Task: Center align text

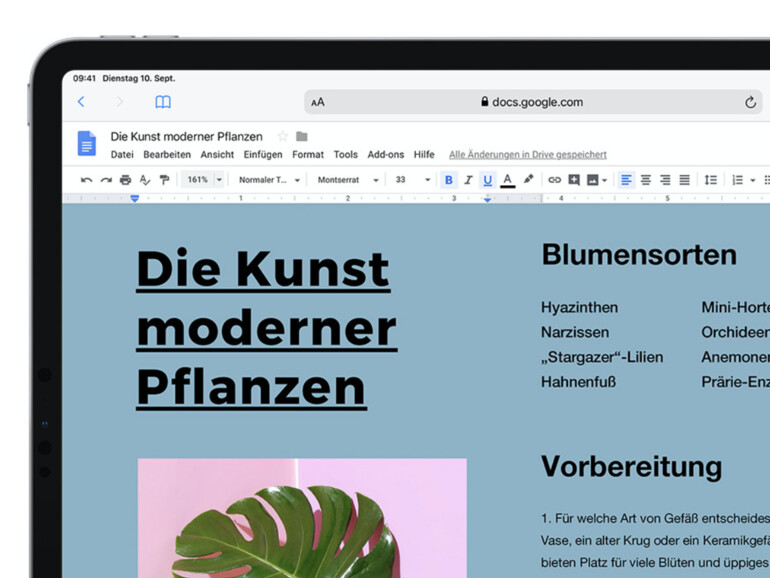Action: tap(646, 180)
